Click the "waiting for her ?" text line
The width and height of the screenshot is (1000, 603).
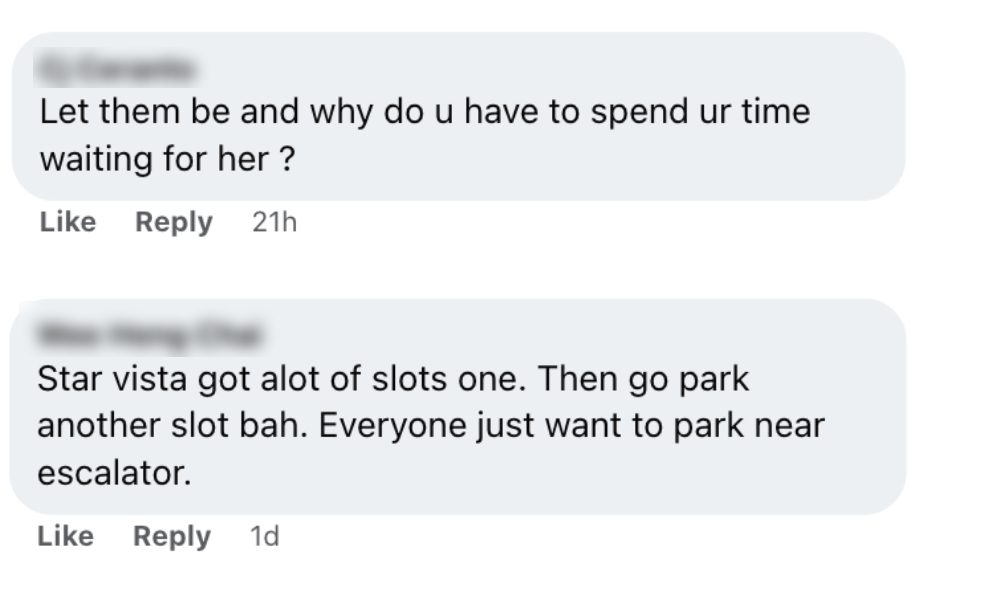[x=166, y=160]
